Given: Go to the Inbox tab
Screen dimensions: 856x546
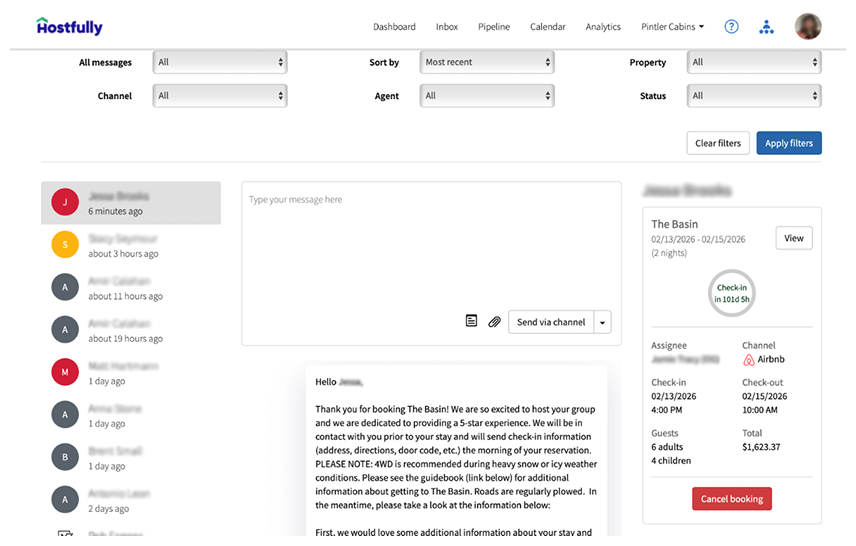Looking at the screenshot, I should click(447, 27).
